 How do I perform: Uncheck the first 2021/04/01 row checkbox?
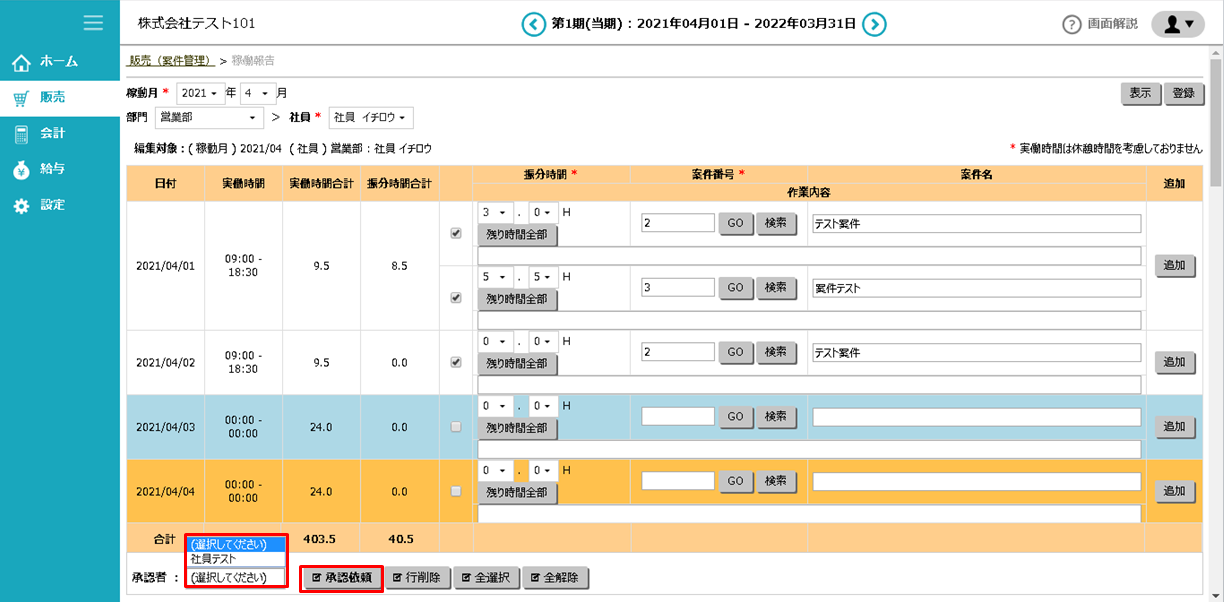coord(456,233)
